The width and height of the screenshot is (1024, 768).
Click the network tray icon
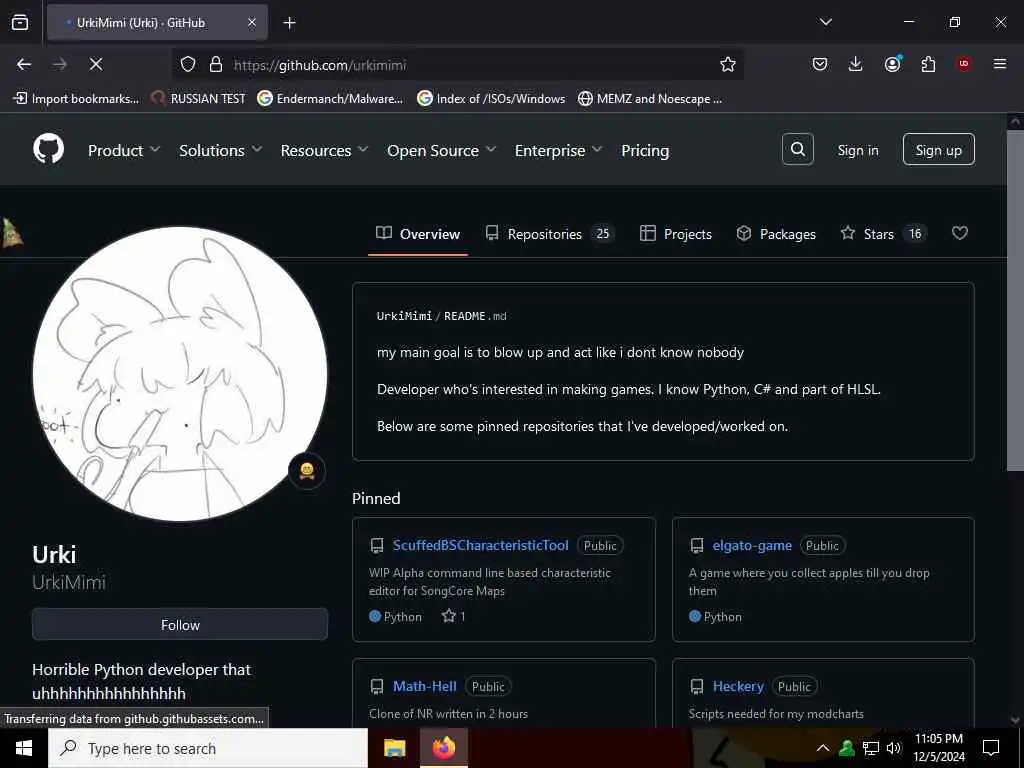click(871, 748)
